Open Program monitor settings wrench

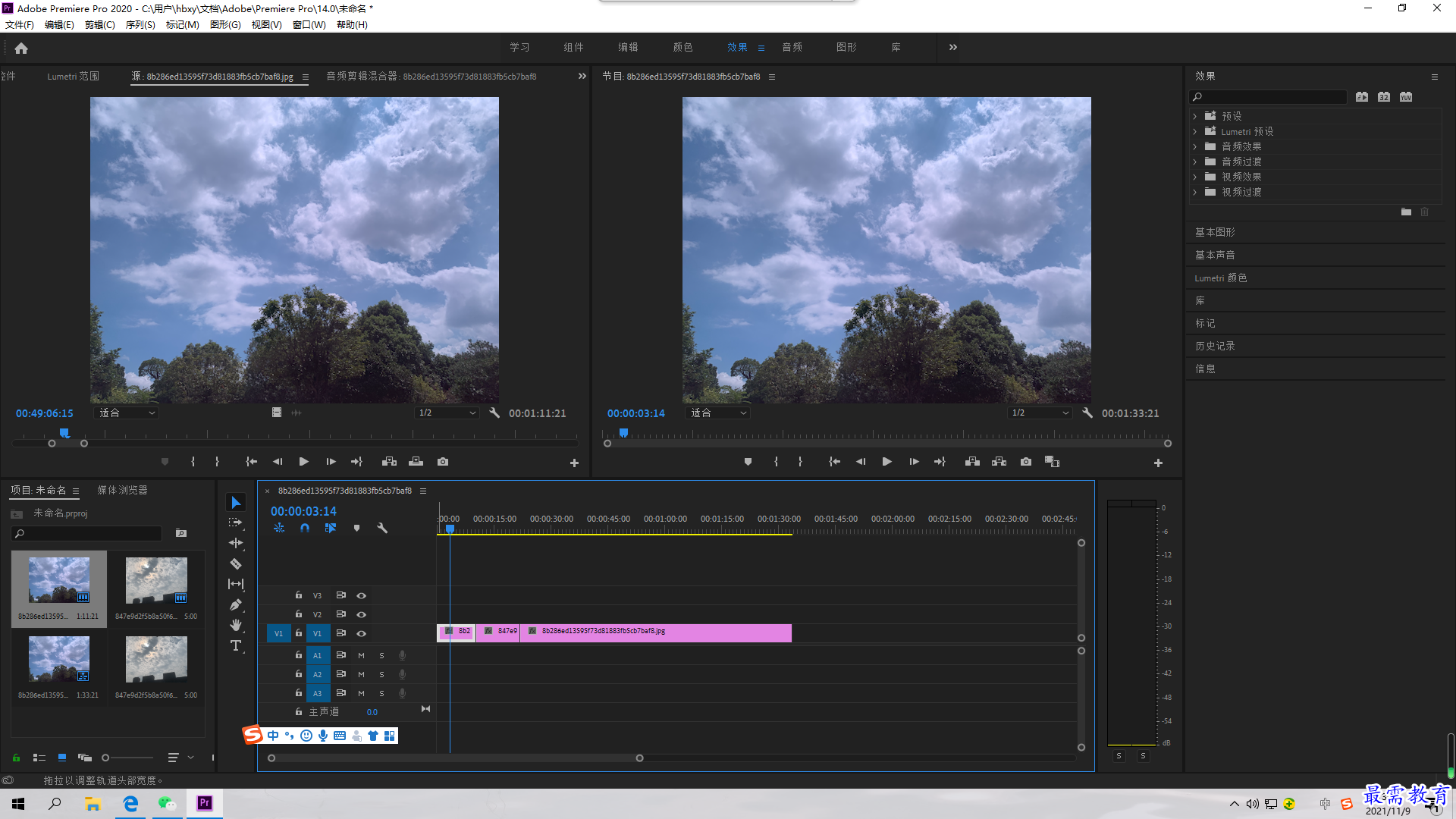pyautogui.click(x=1087, y=413)
